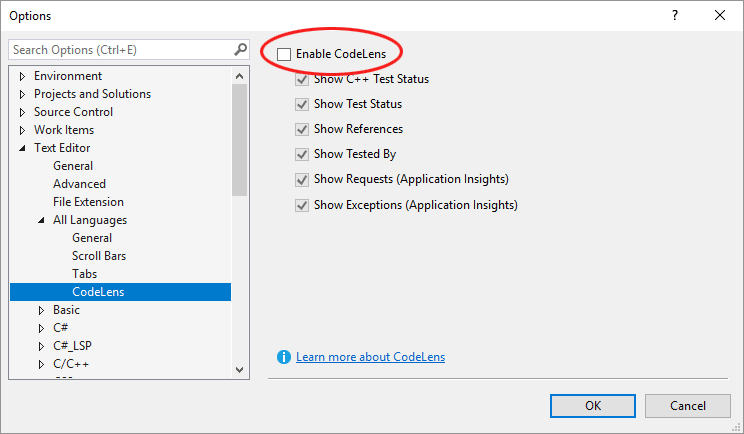Image resolution: width=744 pixels, height=434 pixels.
Task: Collapse the Text Editor node
Action: click(x=23, y=148)
